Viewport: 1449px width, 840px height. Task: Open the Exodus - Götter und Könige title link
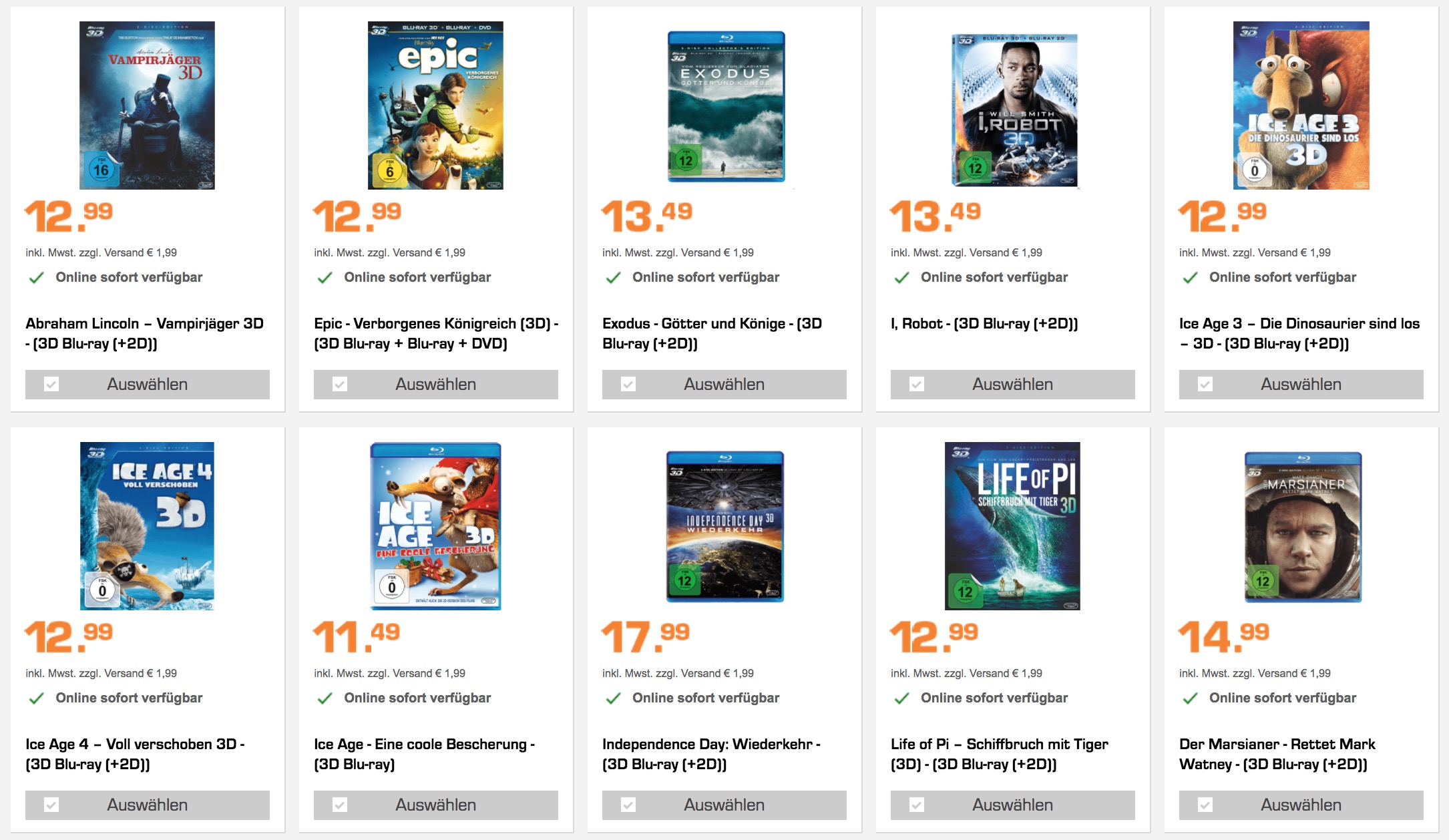tap(712, 333)
